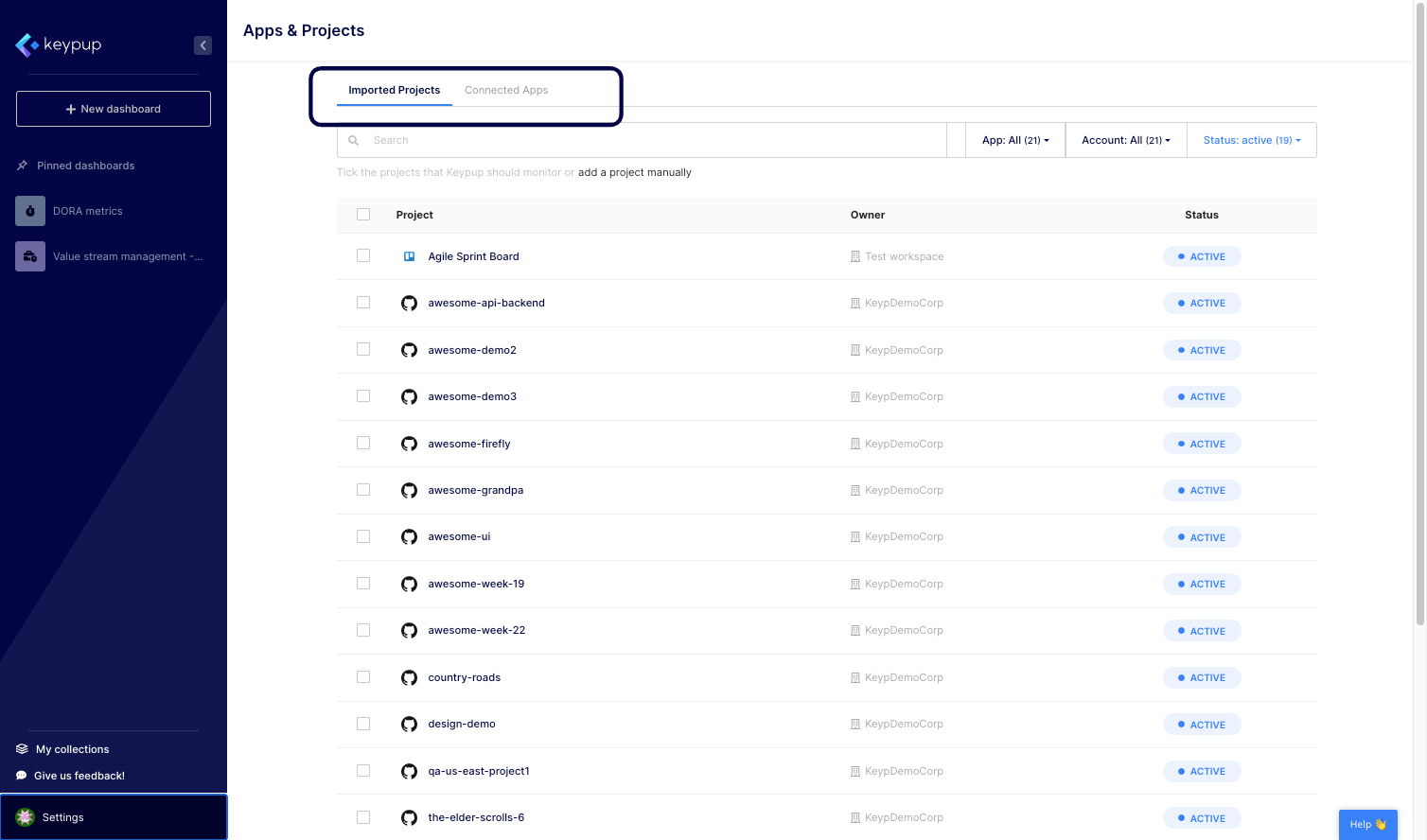Switch to the Connected Apps tab
Image resolution: width=1427 pixels, height=840 pixels.
coord(506,90)
